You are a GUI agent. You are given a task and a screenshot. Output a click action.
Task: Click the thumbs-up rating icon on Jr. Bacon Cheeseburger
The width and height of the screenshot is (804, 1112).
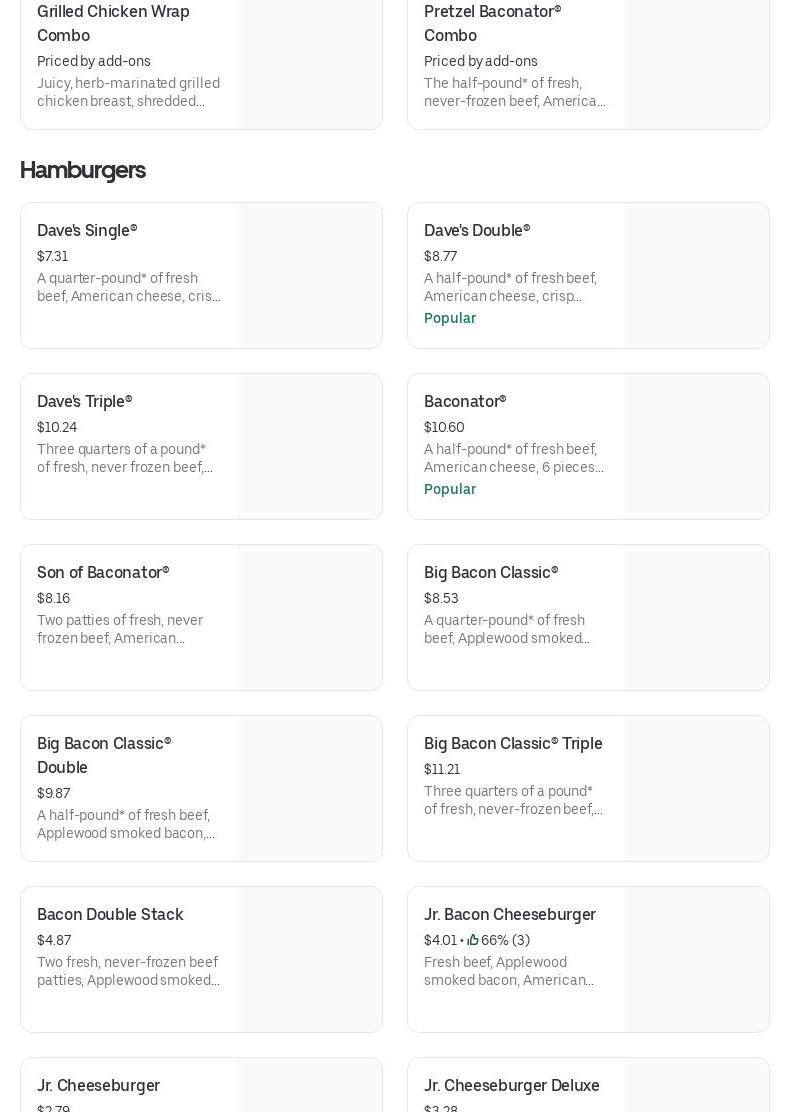[x=473, y=940]
